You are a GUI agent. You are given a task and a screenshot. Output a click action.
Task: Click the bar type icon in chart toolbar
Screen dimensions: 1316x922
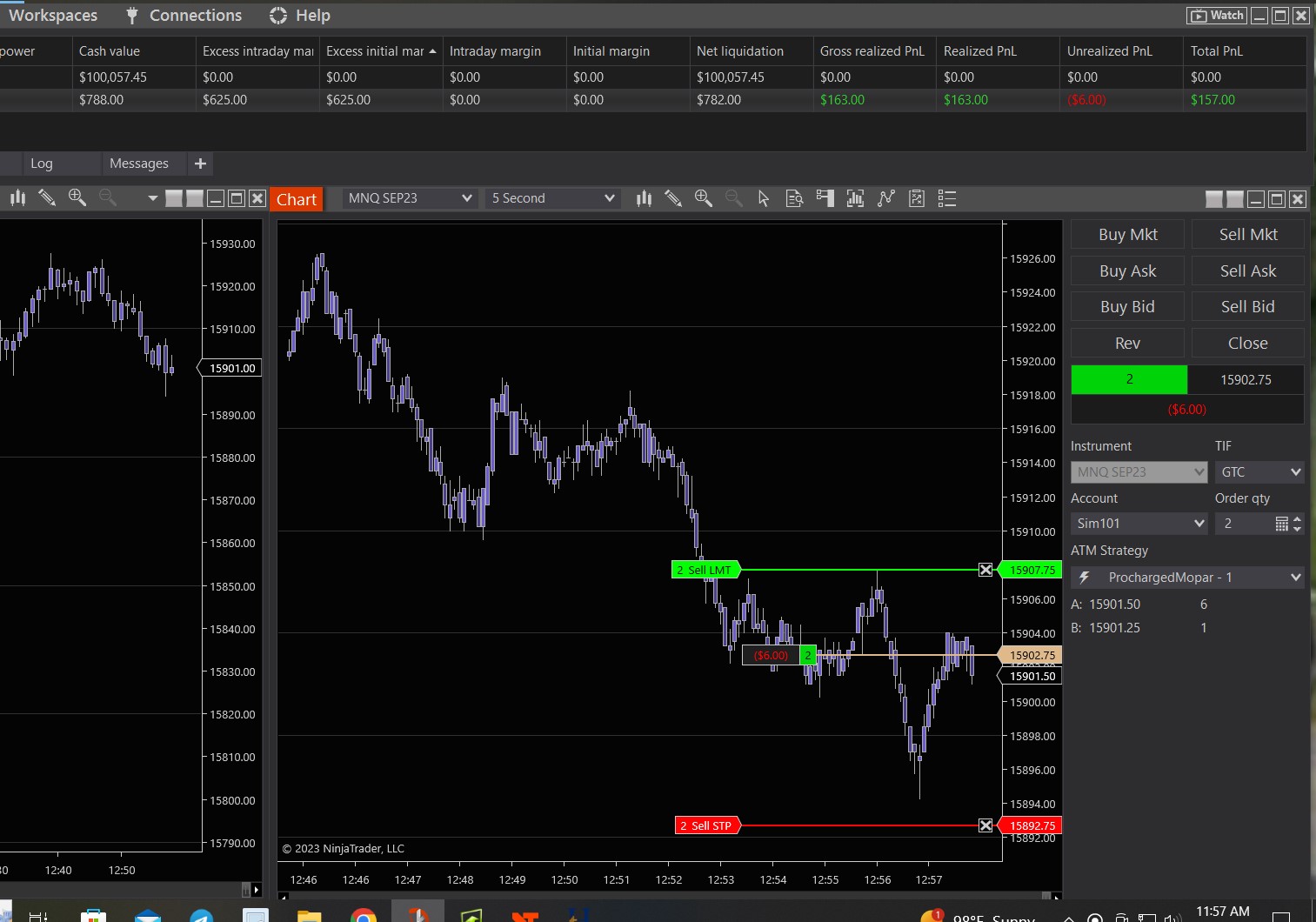click(644, 199)
